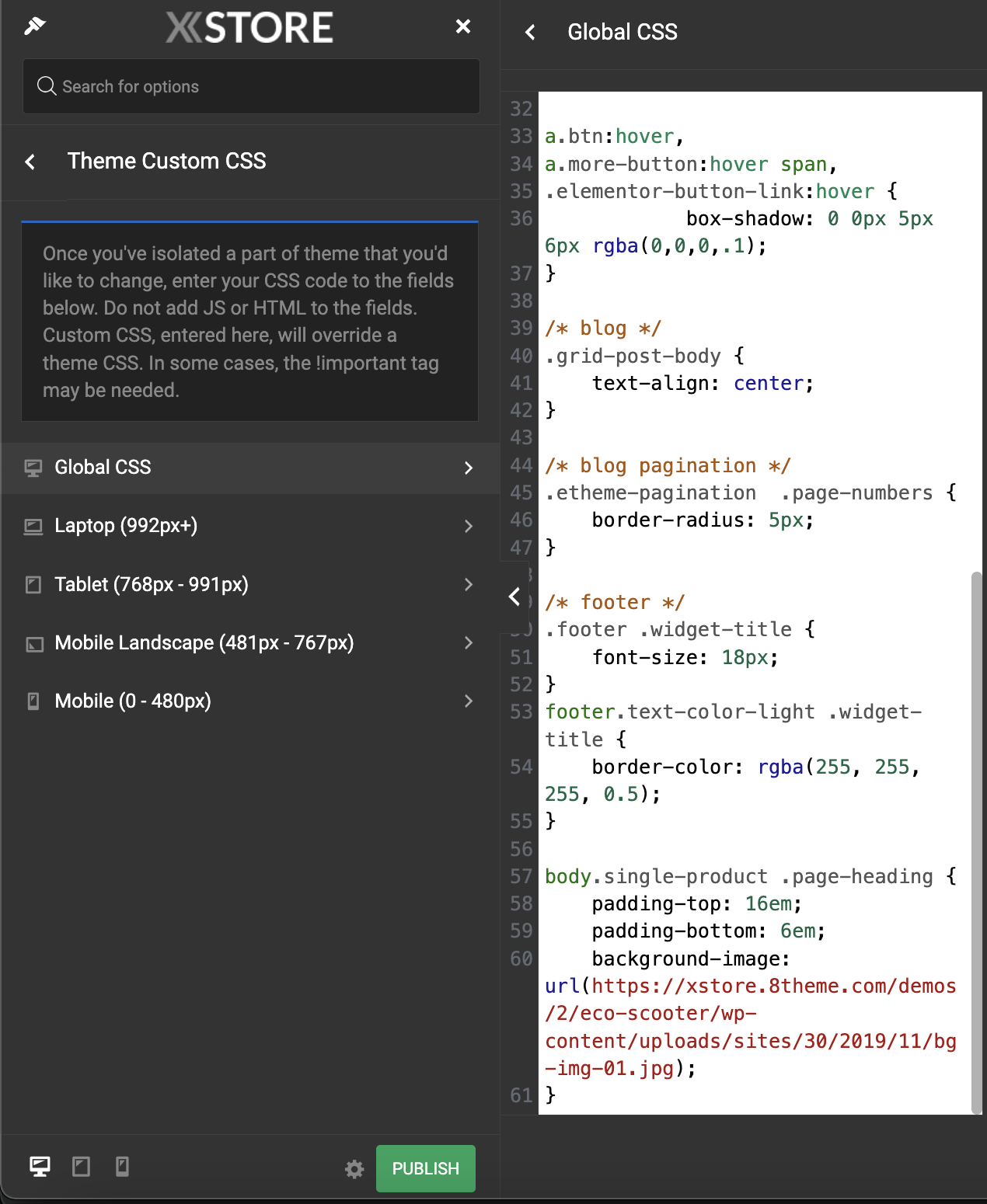Switch to desktop preview mode

click(40, 1166)
